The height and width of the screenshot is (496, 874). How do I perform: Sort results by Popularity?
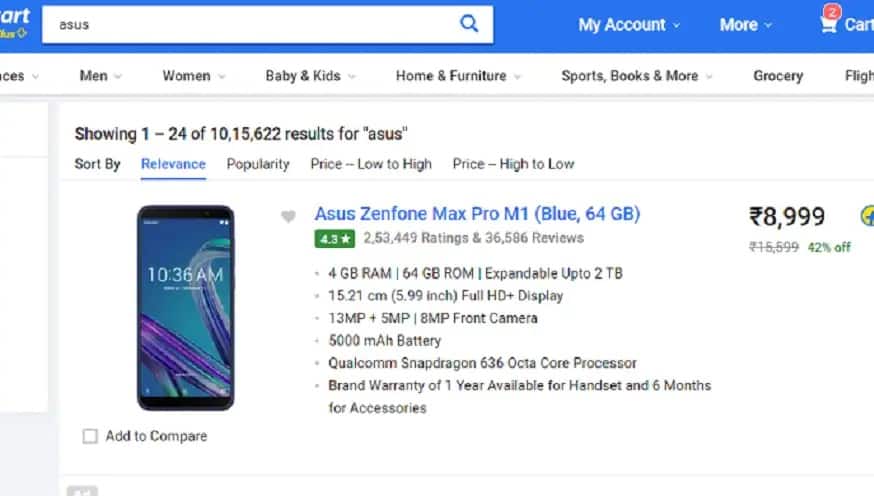[258, 164]
